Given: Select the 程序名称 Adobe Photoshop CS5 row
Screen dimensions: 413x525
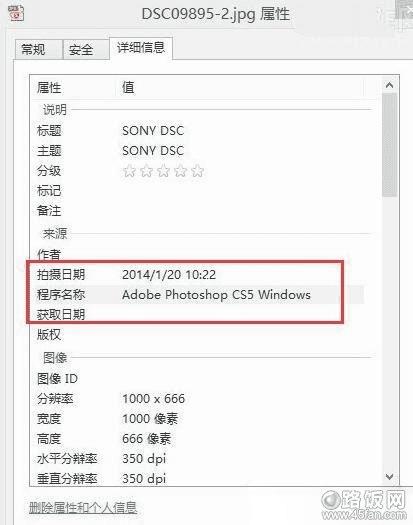Looking at the screenshot, I should pos(200,295).
